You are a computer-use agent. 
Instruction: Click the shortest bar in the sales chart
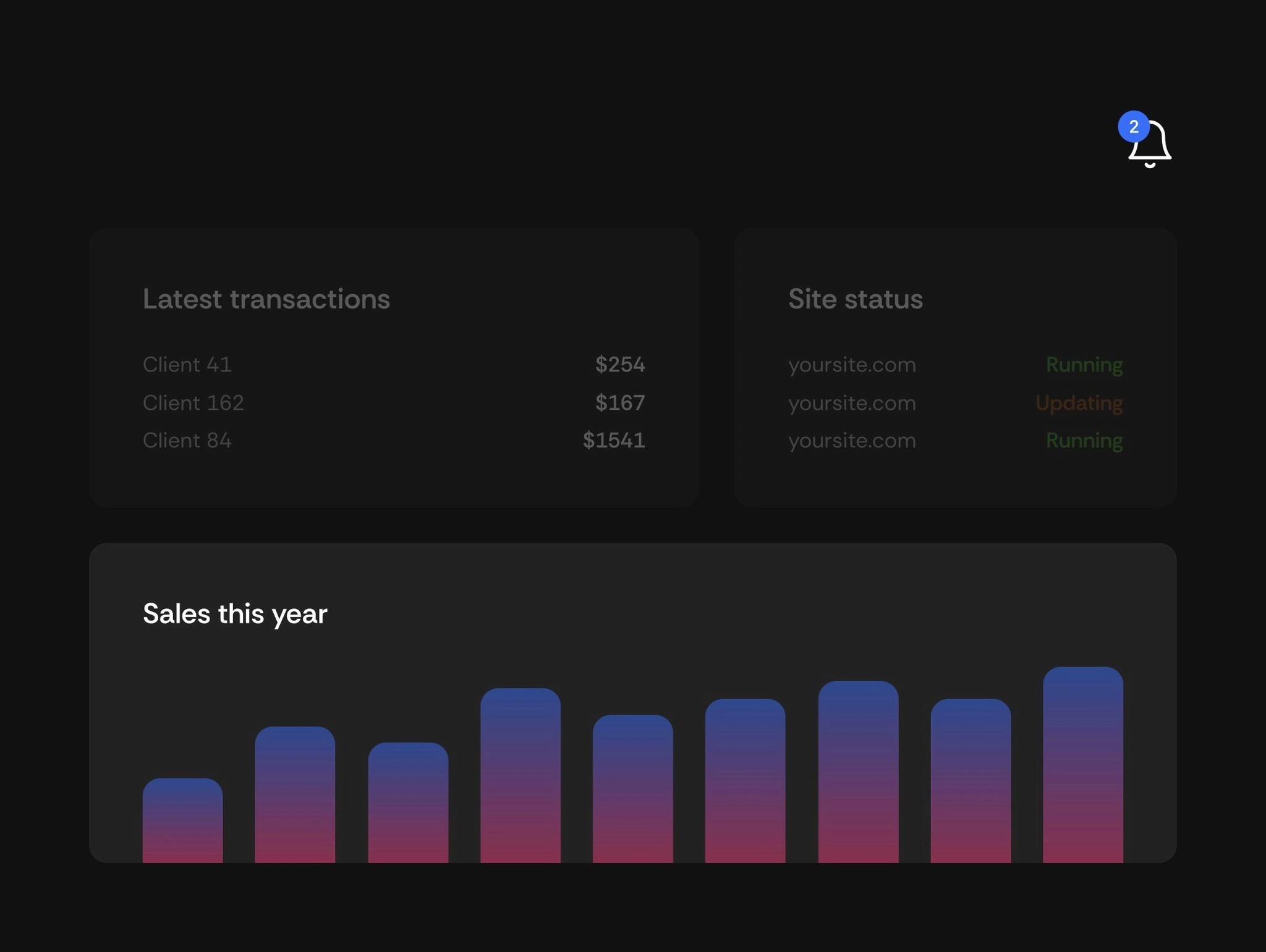182,816
